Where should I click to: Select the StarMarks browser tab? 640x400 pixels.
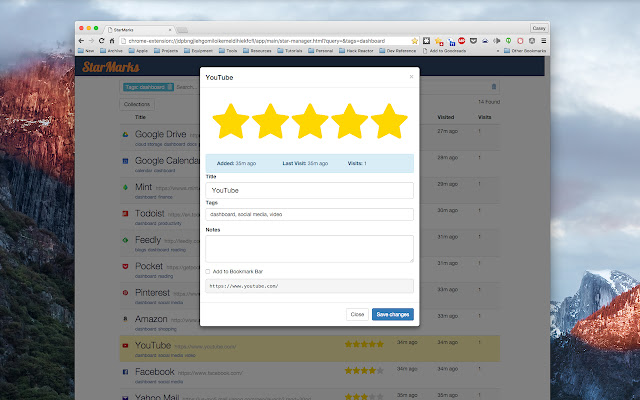[139, 30]
